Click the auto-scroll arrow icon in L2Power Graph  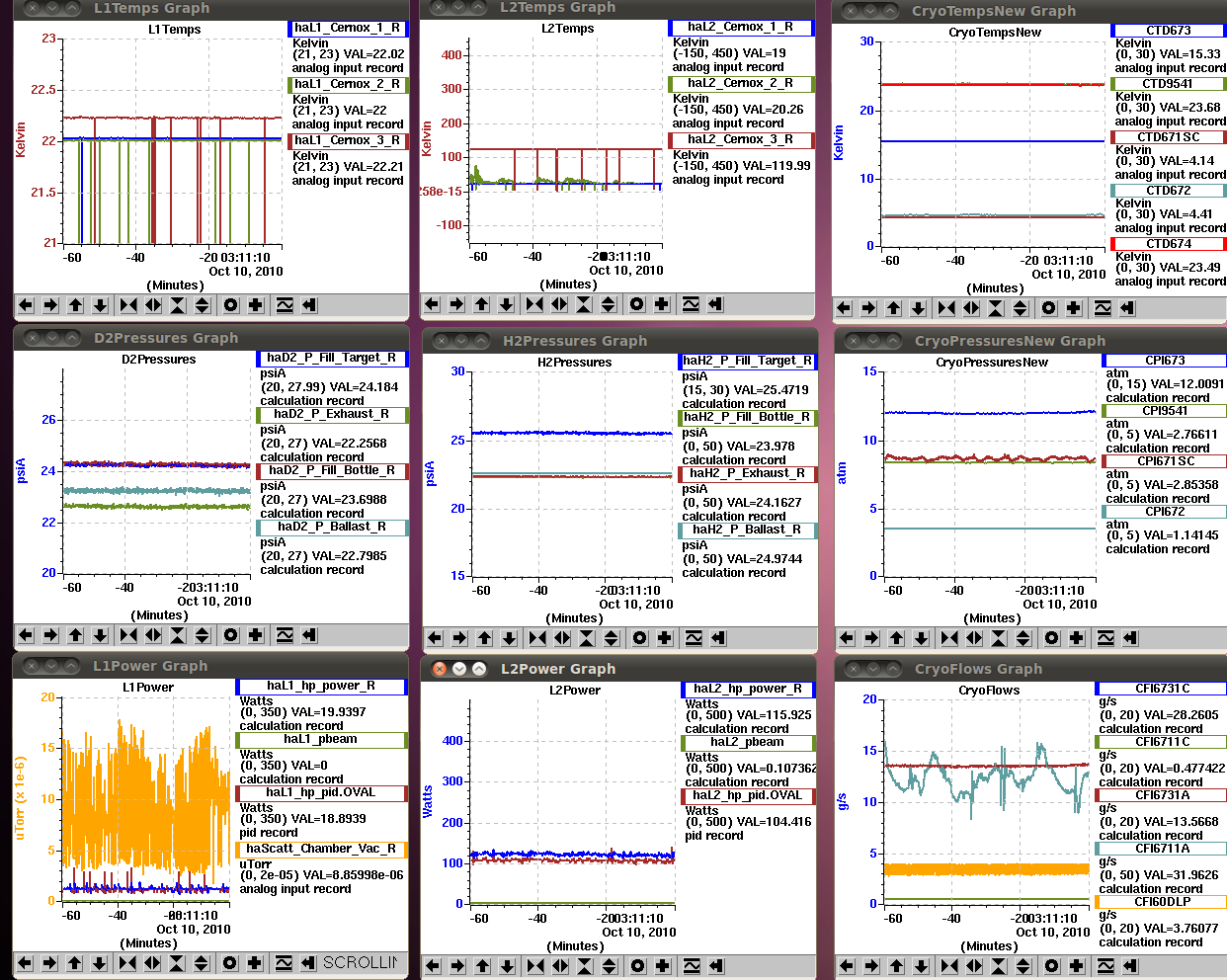click(x=716, y=966)
